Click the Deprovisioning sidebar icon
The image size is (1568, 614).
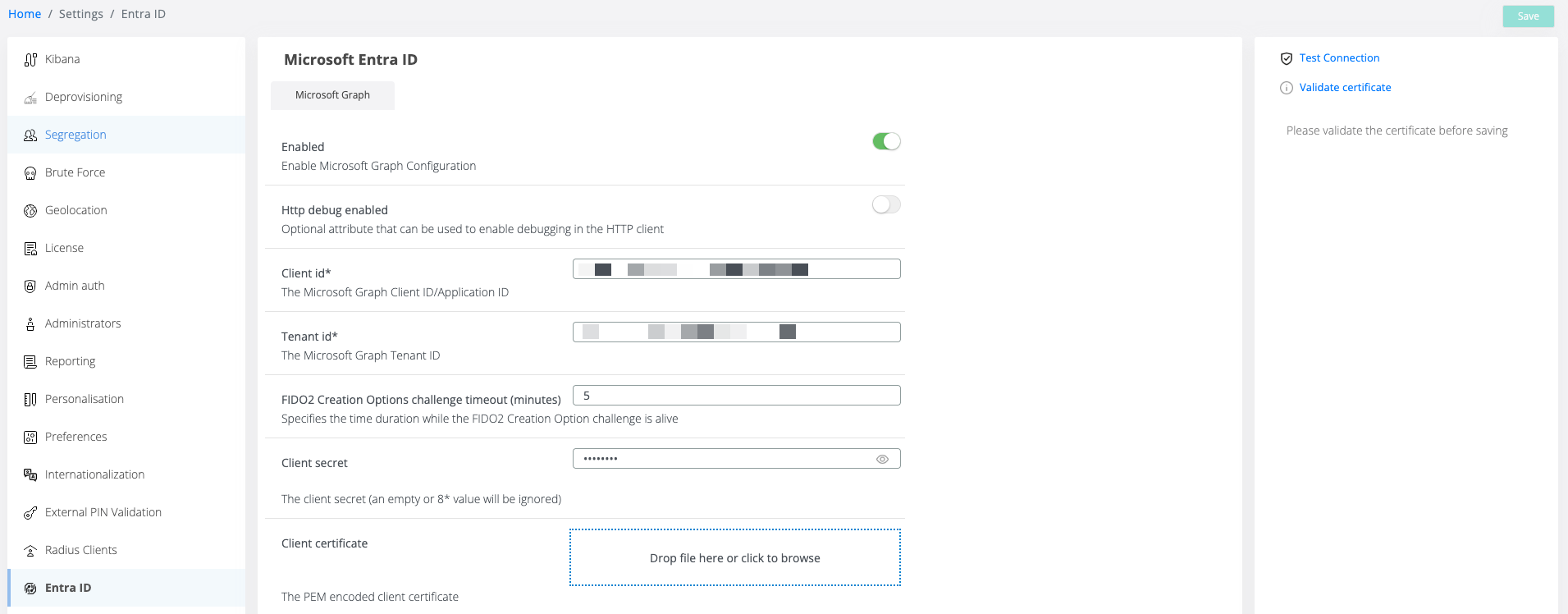click(30, 98)
